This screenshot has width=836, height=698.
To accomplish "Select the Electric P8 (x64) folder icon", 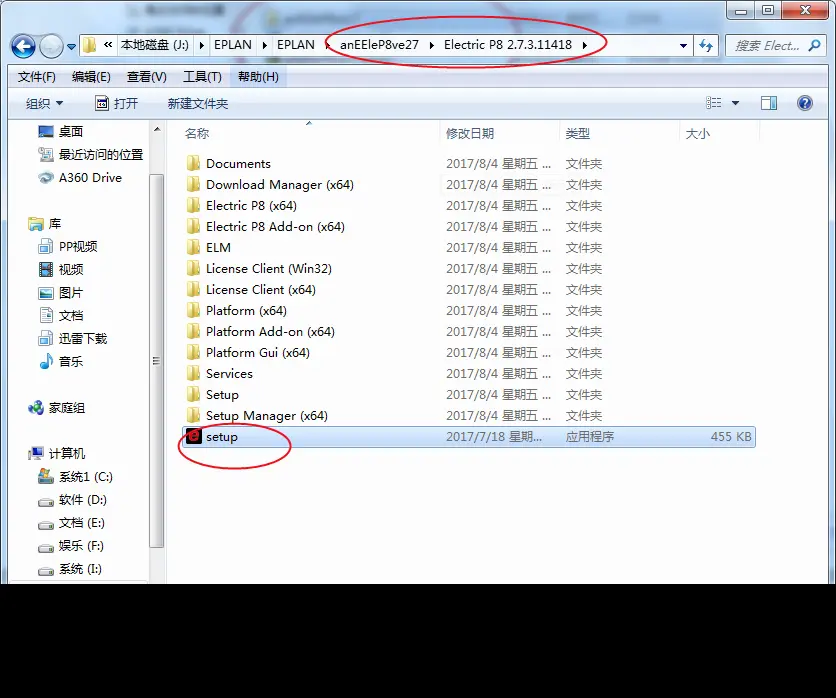I will [x=193, y=205].
